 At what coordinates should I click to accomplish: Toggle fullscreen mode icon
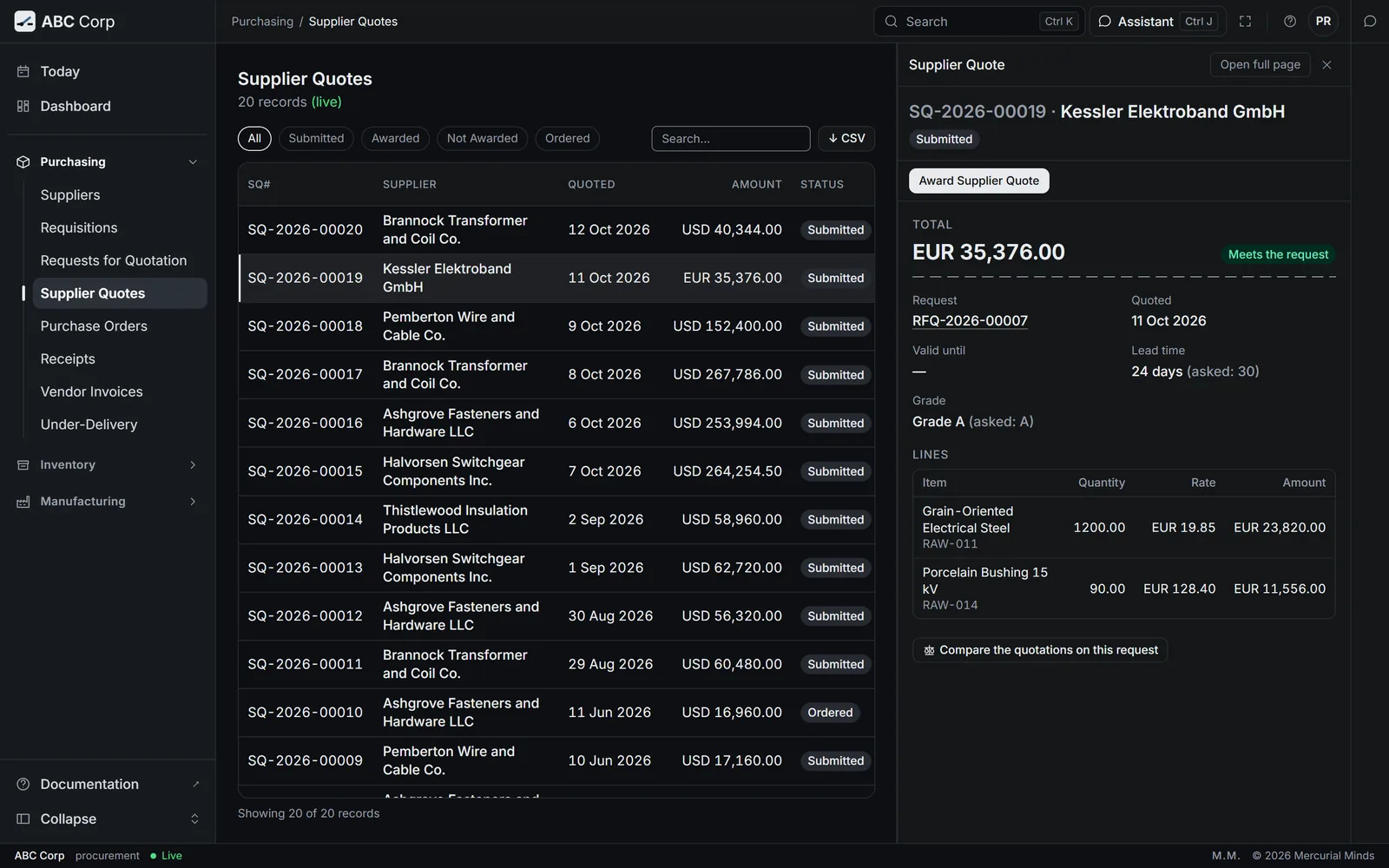[x=1245, y=22]
